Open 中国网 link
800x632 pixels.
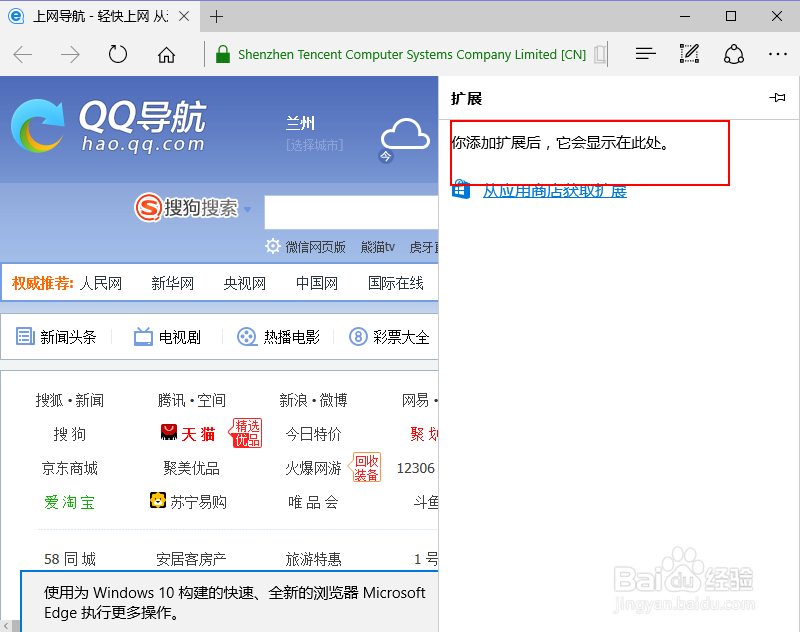pyautogui.click(x=317, y=283)
